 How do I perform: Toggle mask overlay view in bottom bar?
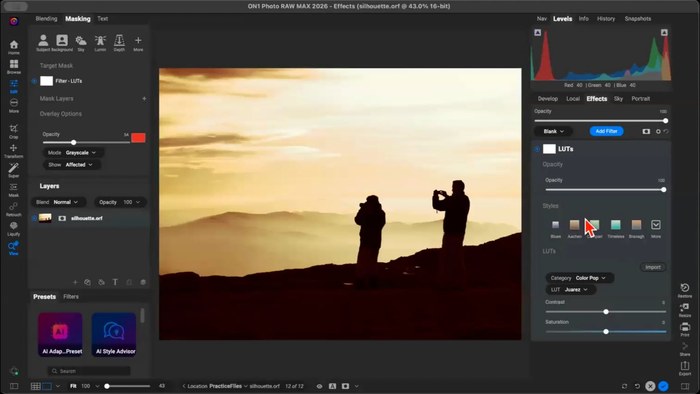coord(346,386)
